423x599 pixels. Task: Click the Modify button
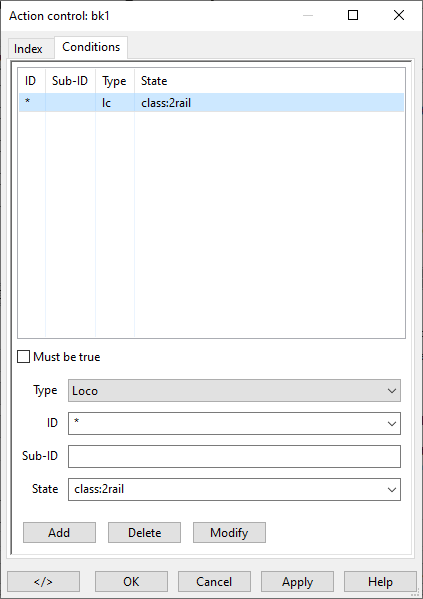(229, 533)
